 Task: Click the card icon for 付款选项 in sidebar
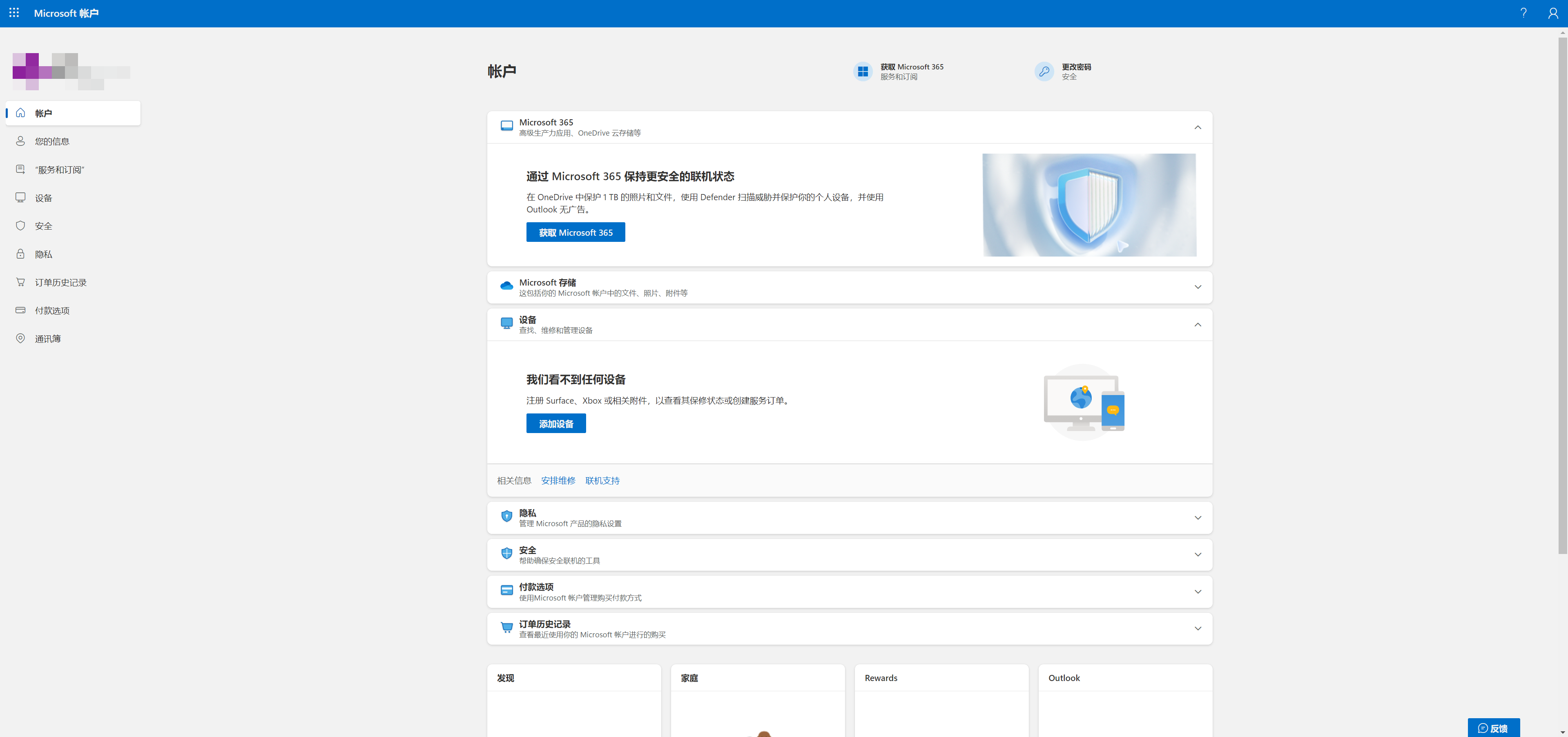click(21, 310)
